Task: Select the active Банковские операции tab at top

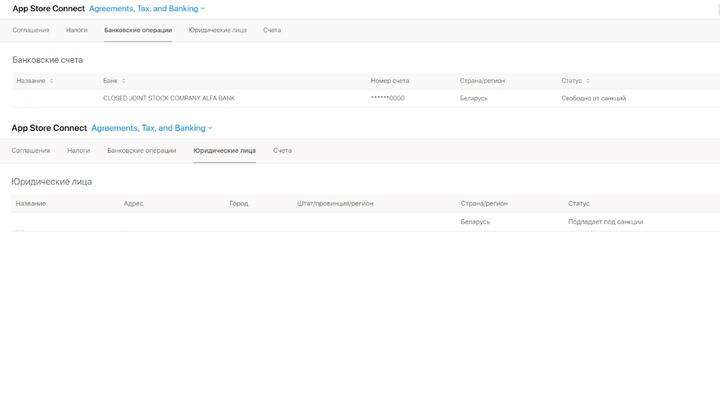Action: pyautogui.click(x=138, y=30)
